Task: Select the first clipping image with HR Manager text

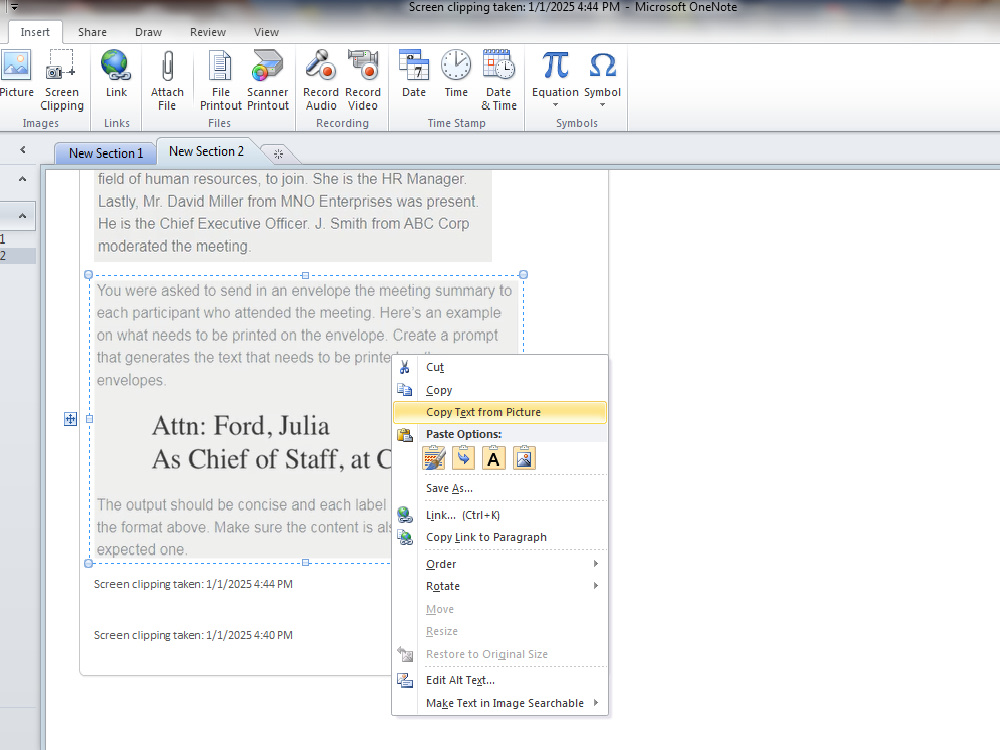Action: coord(293,216)
